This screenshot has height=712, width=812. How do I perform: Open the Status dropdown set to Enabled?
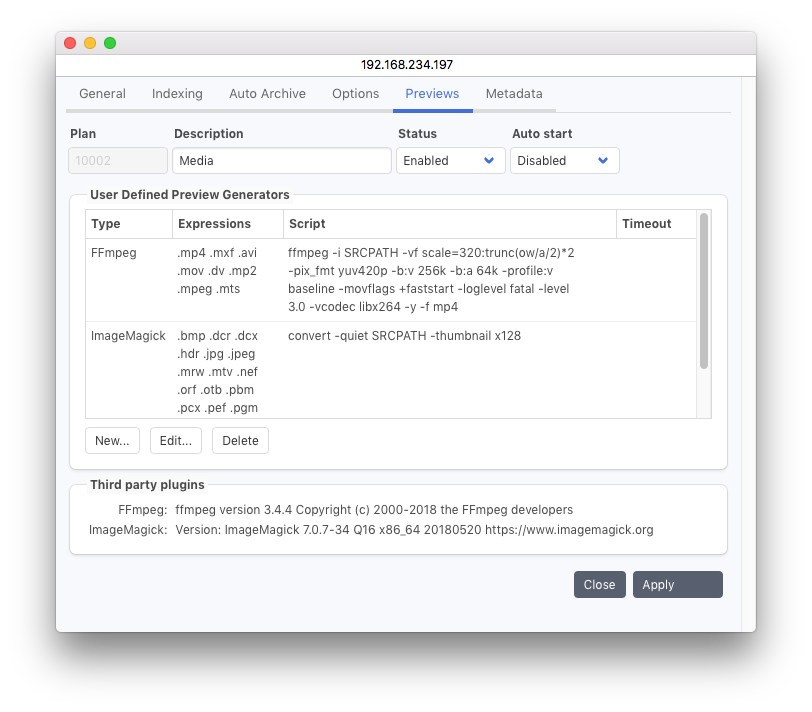pyautogui.click(x=450, y=161)
